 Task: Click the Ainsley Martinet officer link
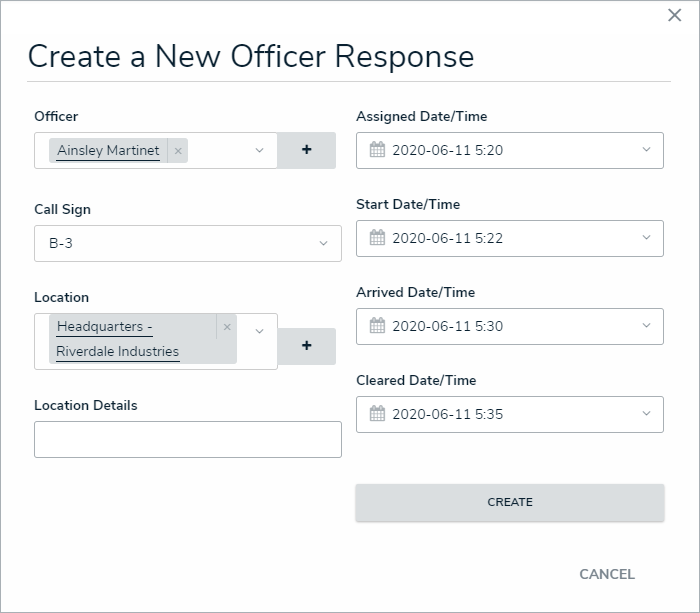point(108,151)
